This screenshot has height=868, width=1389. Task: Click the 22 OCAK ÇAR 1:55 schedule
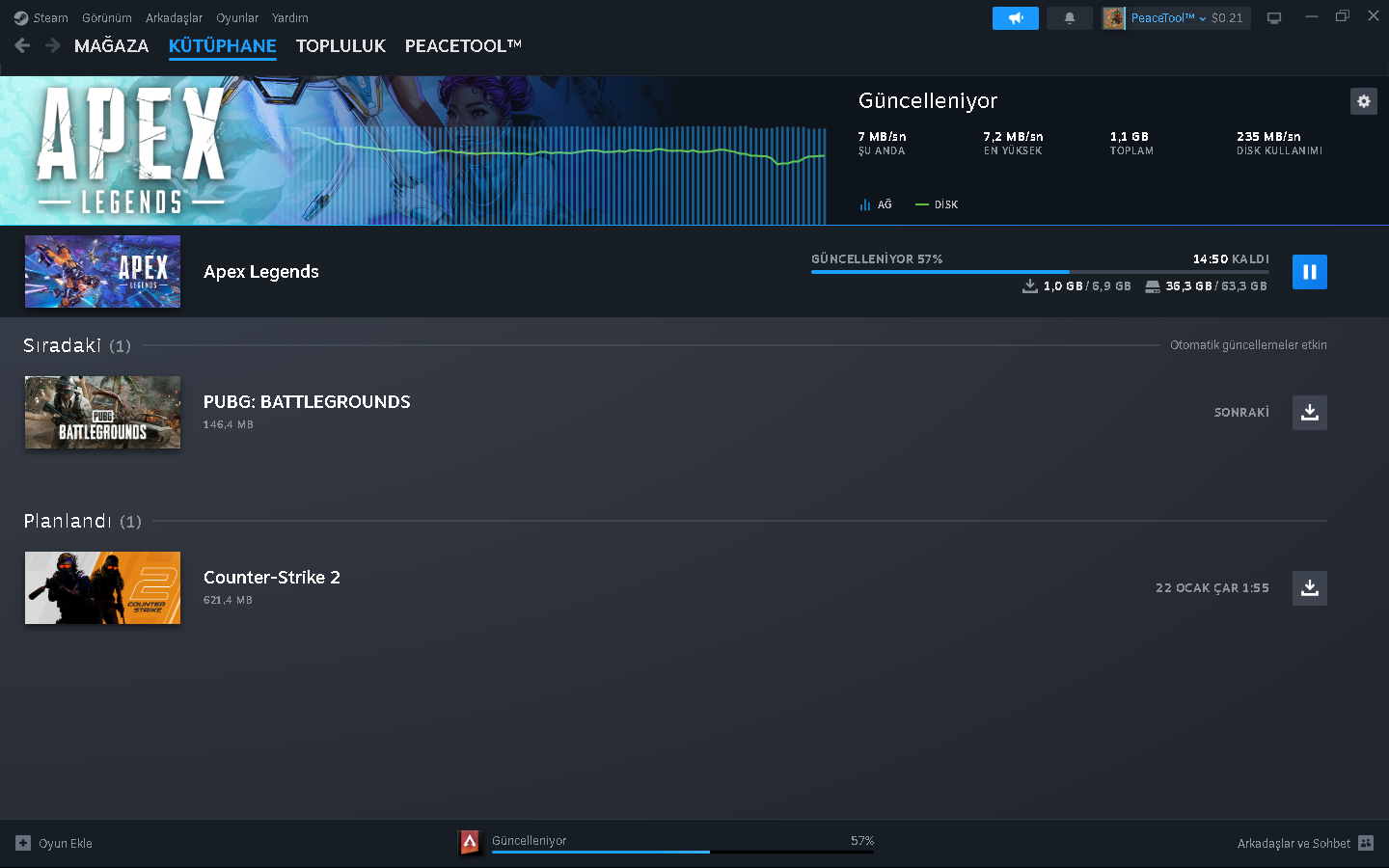click(1212, 588)
